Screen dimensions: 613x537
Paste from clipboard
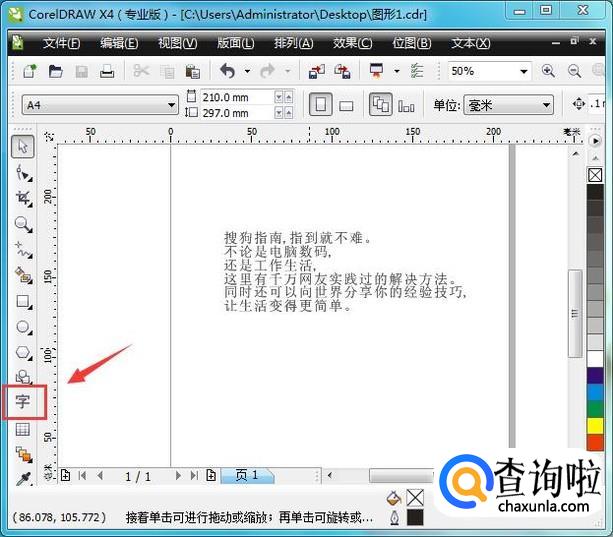point(193,72)
